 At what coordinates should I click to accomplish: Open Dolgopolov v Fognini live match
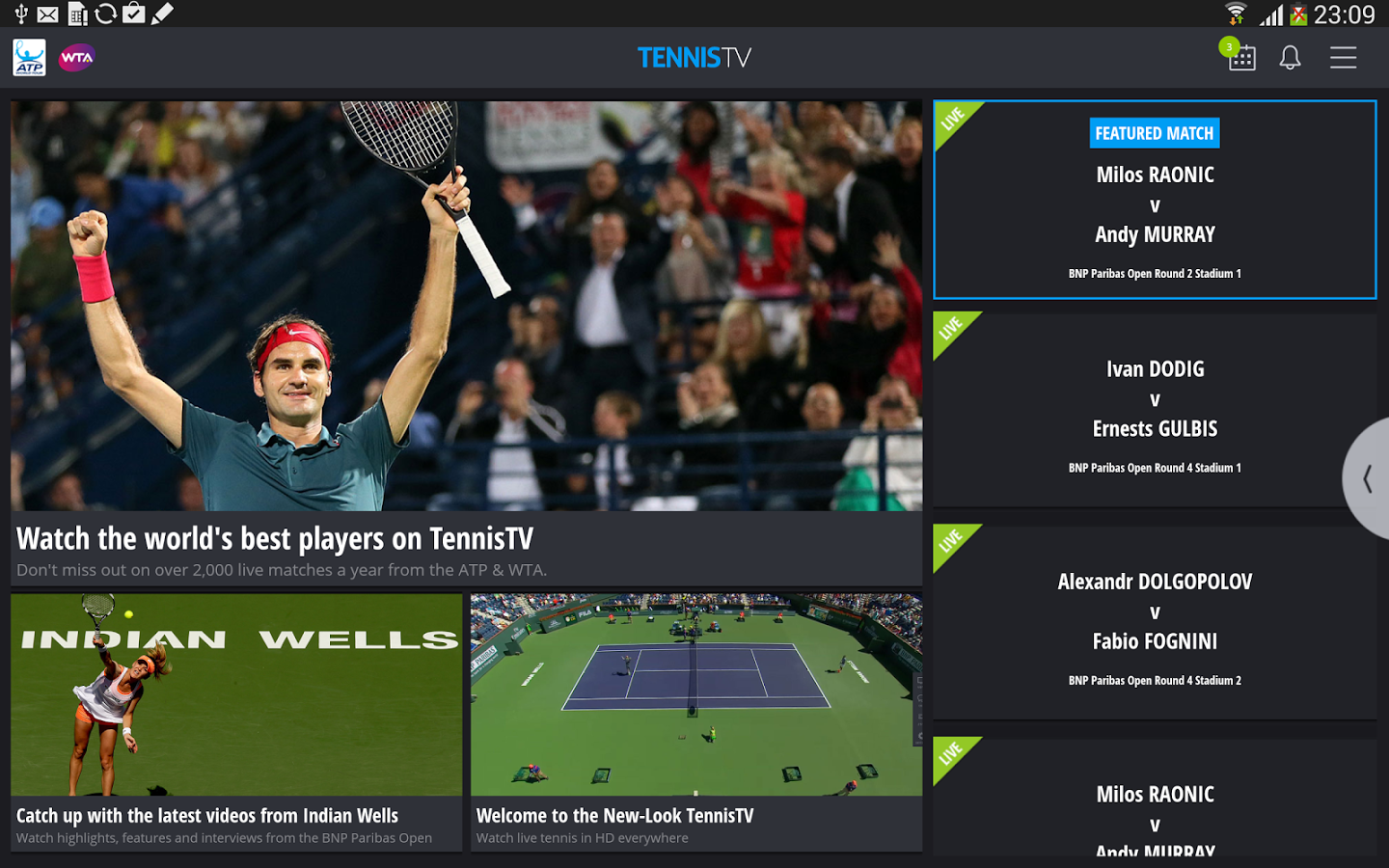[1155, 622]
